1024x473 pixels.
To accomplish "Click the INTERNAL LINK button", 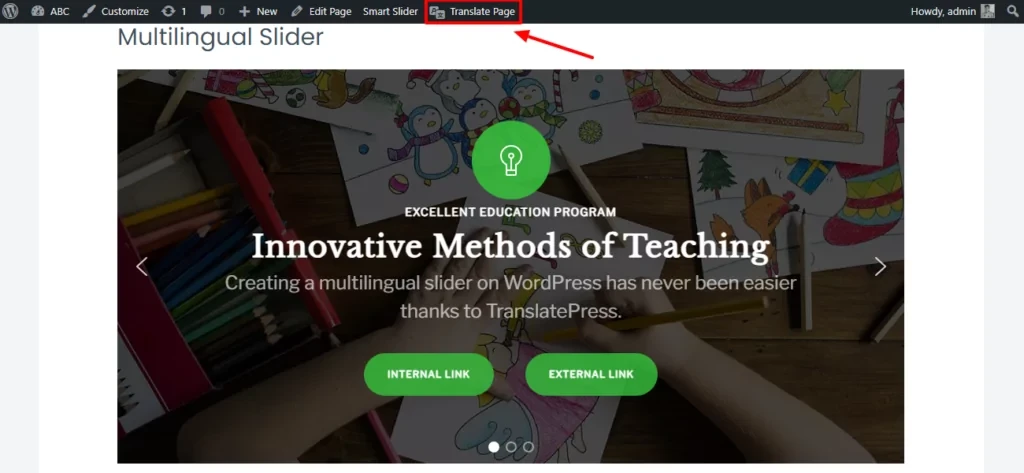I will (428, 374).
